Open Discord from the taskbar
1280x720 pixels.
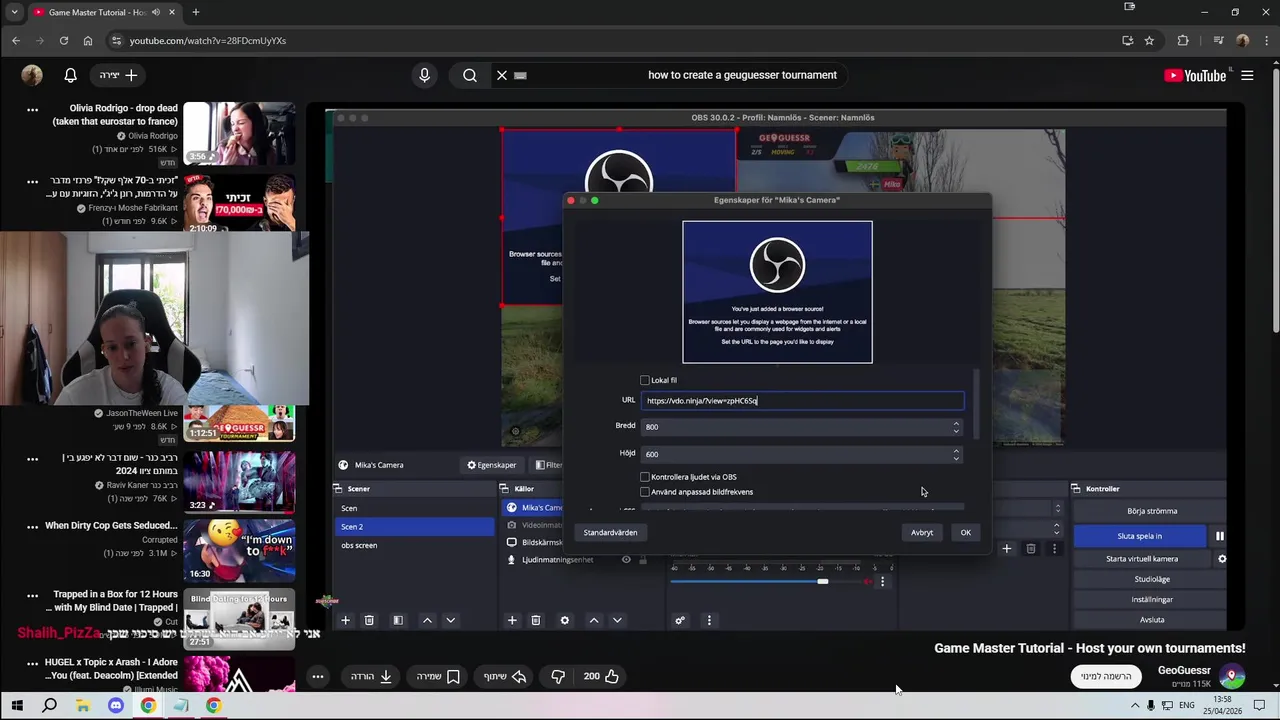115,705
